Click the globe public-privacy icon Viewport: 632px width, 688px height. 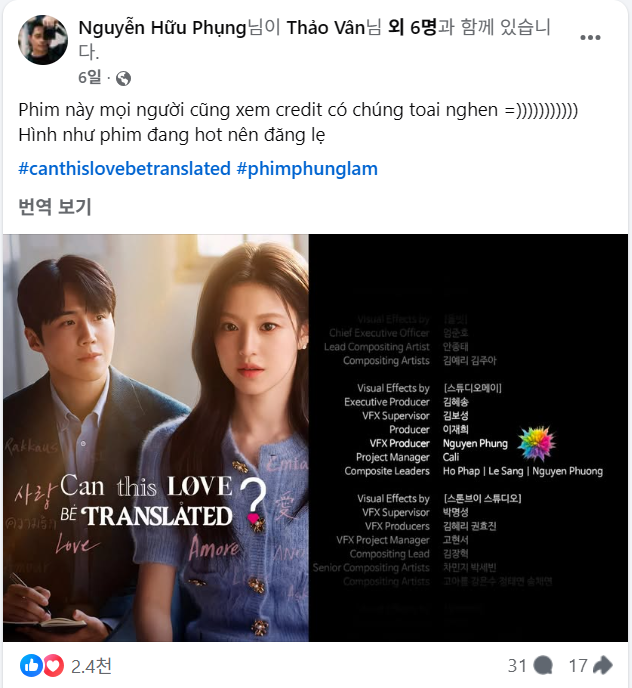(123, 79)
